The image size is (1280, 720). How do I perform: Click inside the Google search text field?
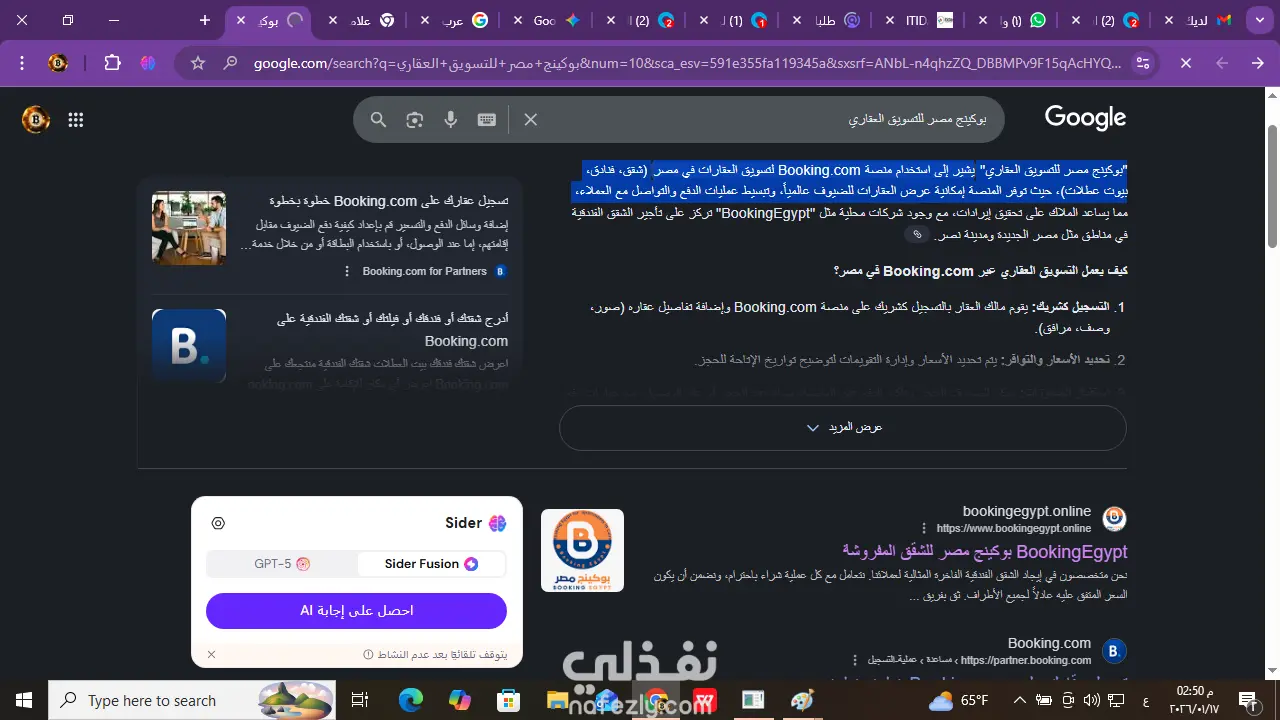[x=770, y=120]
